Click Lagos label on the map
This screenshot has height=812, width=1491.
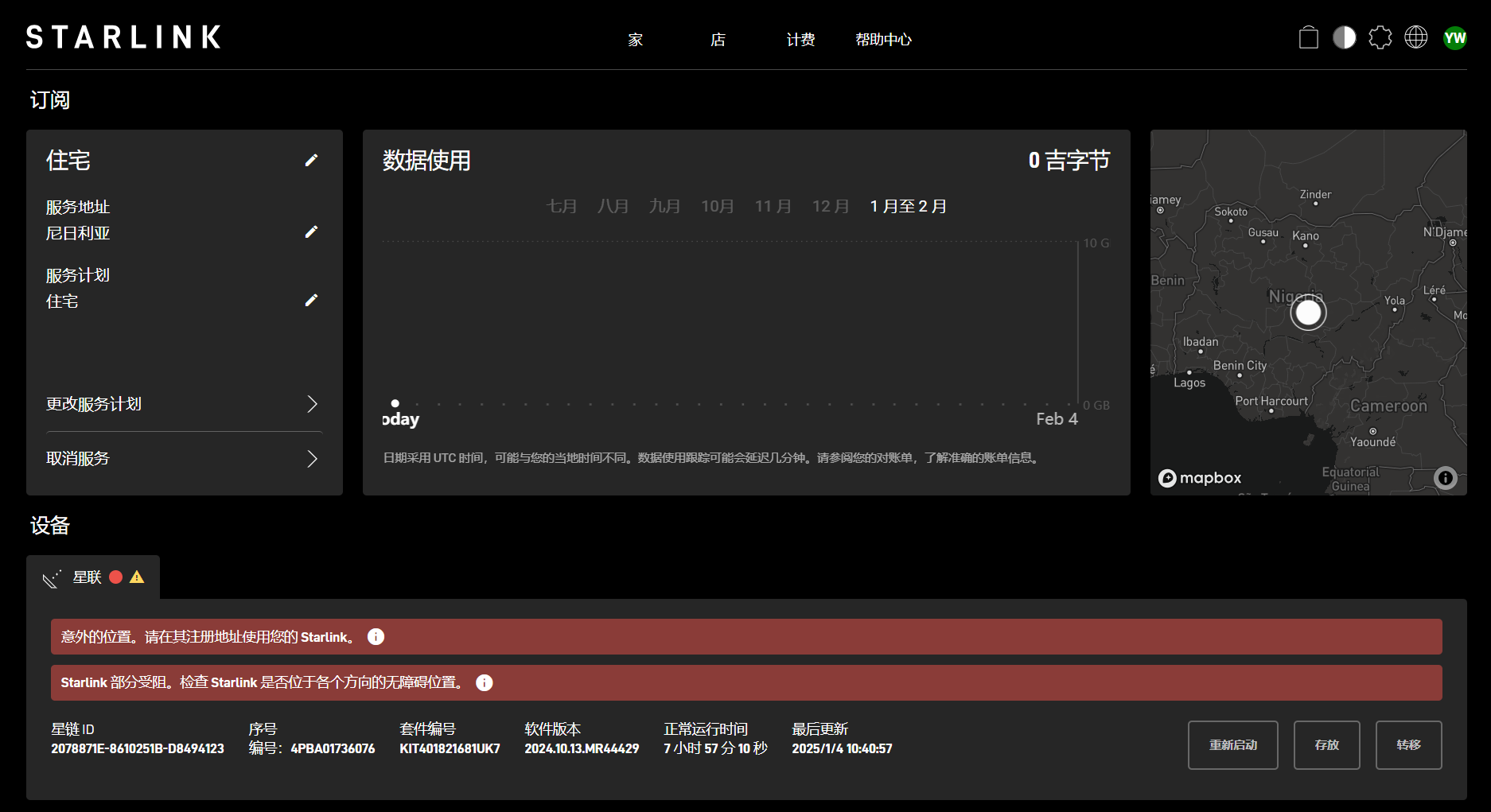1189,383
